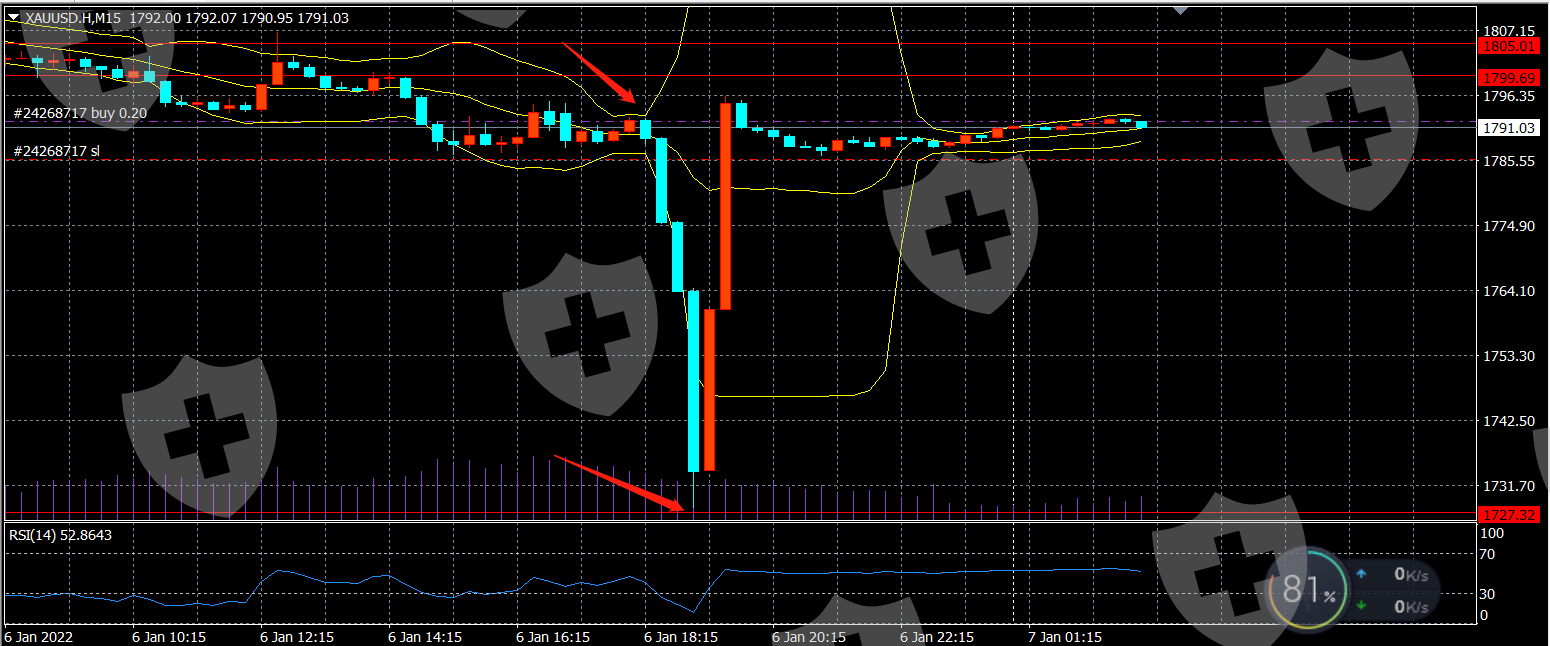The height and width of the screenshot is (646, 1550).
Task: Click the current price label 1791.03 on the price axis
Action: [x=1509, y=128]
